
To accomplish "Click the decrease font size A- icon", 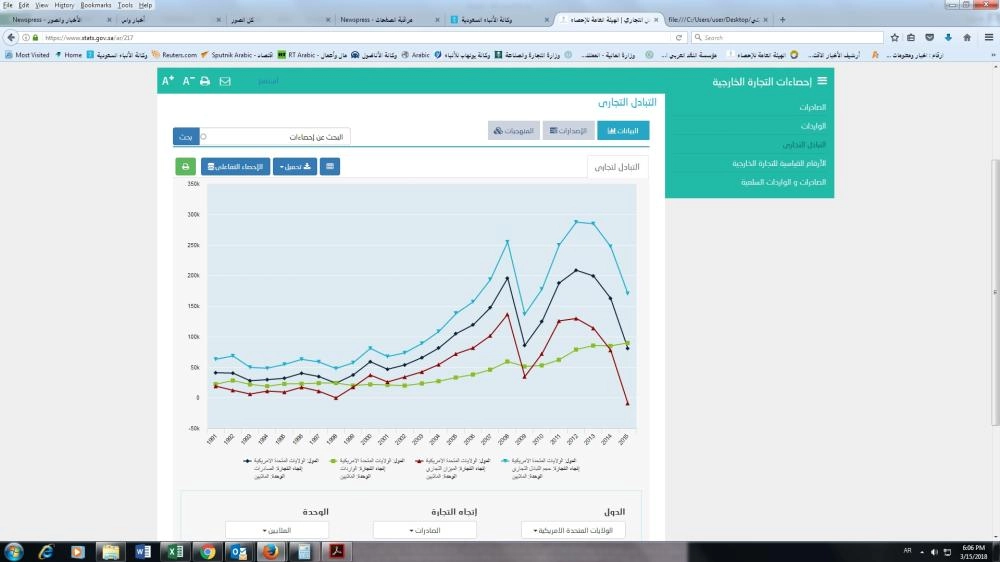I will point(187,81).
